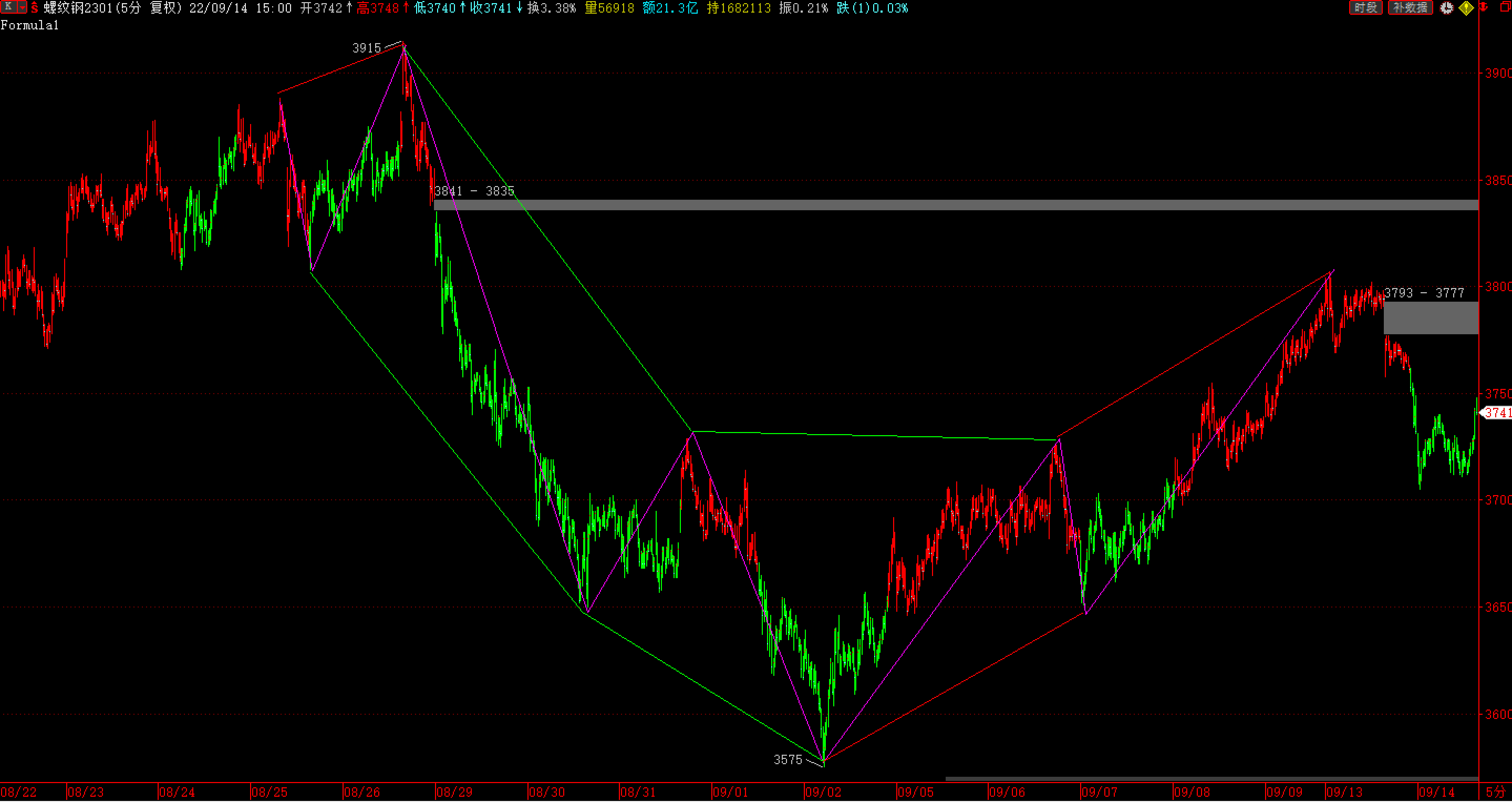Click the 振0.21% amplitude text
Viewport: 1512px width, 802px height.
pos(803,8)
